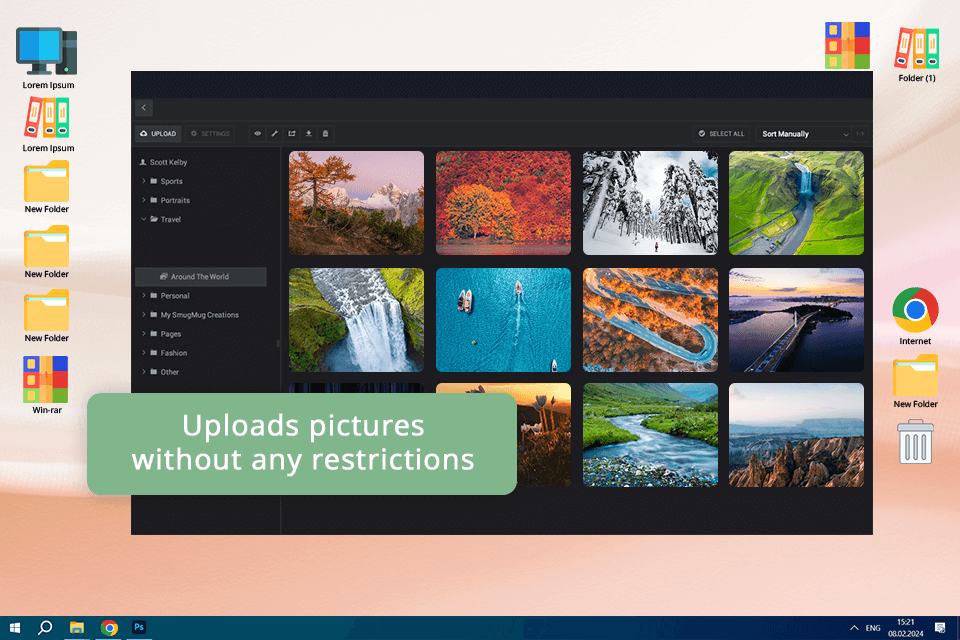960x640 pixels.
Task: Open the Around The World gallery
Action: pos(201,277)
